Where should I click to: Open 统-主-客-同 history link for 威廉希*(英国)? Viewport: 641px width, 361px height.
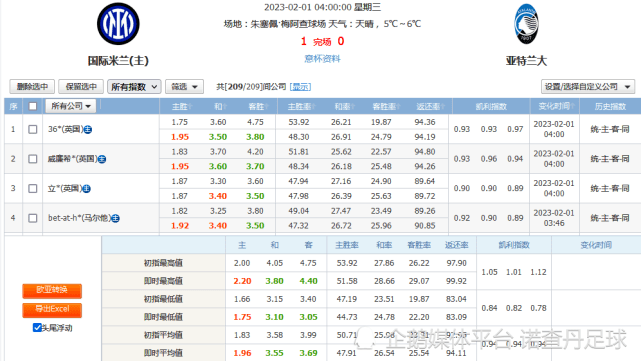[610, 159]
